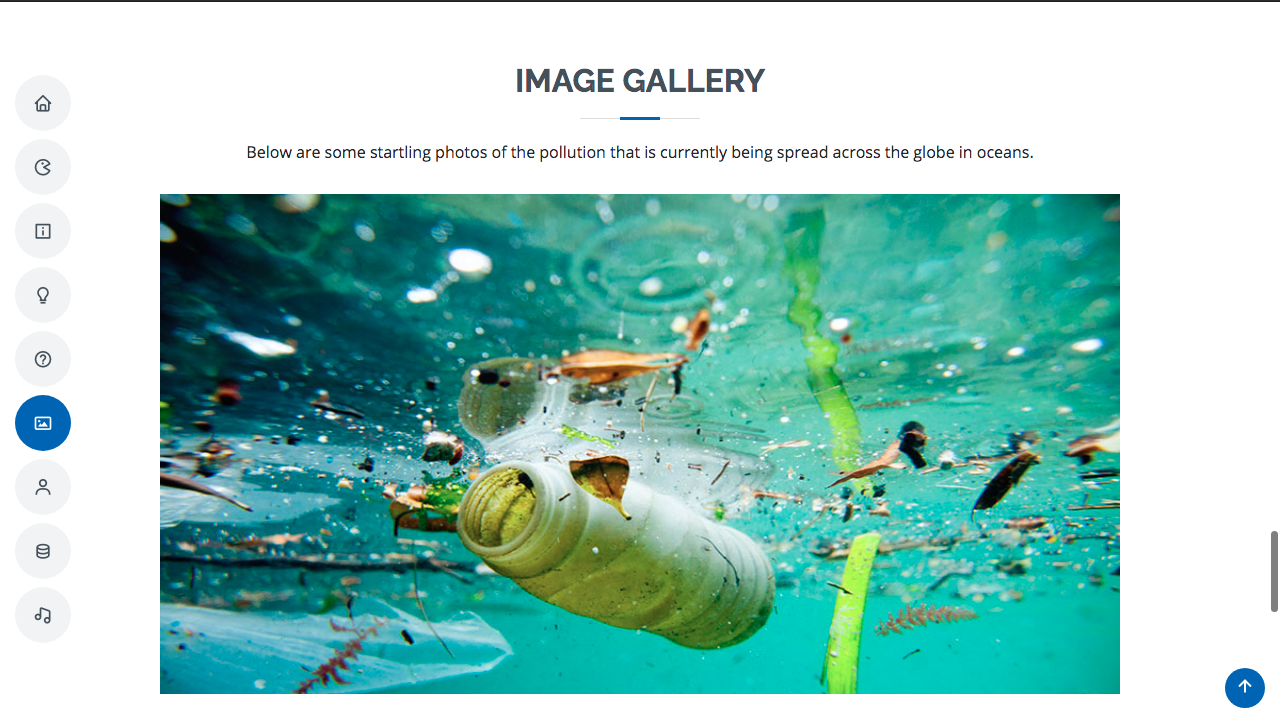
Task: Open the question mark help section
Action: [x=43, y=359]
